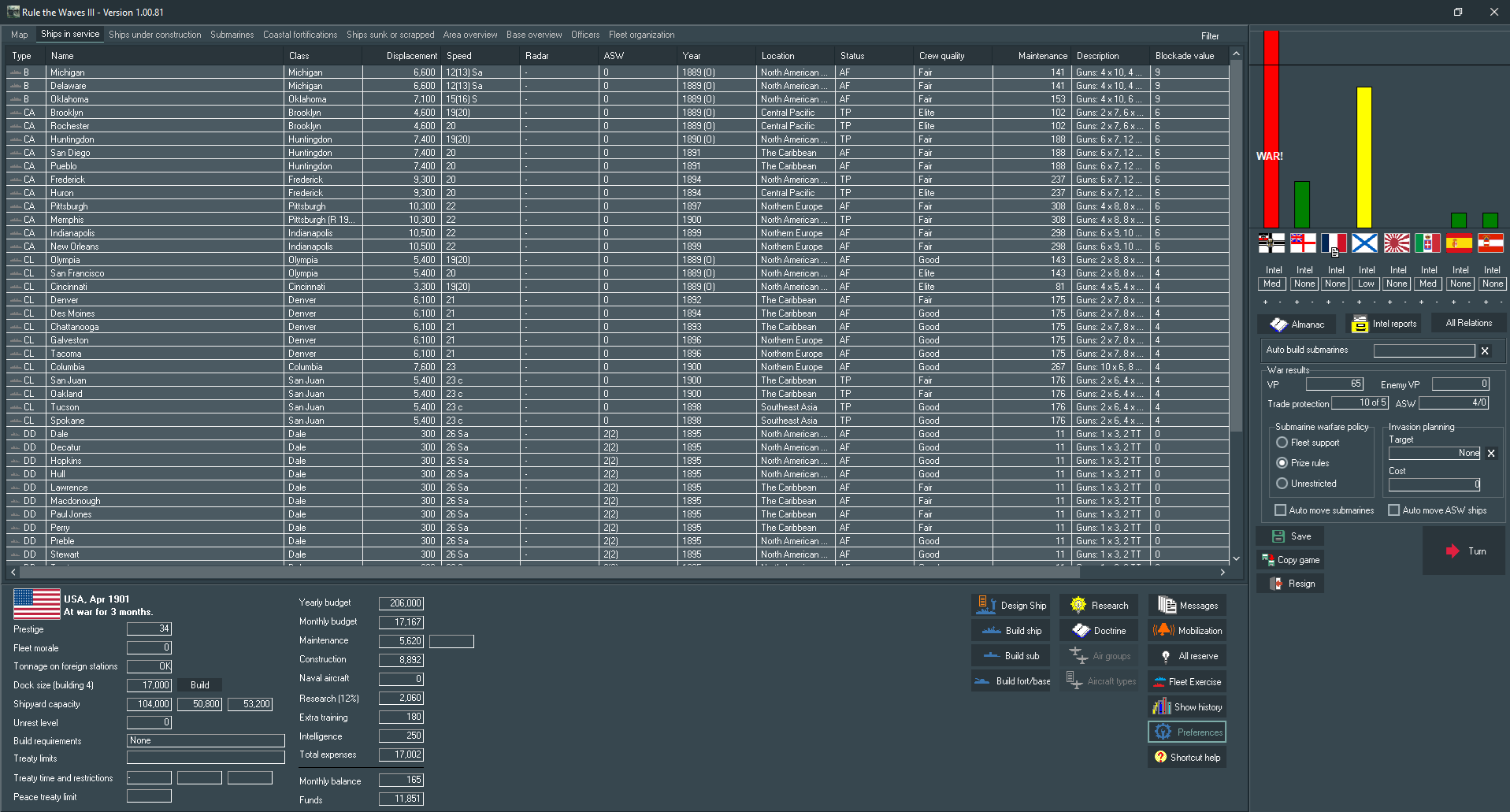Open the Fleet organization tab
Image resolution: width=1510 pixels, height=812 pixels.
pyautogui.click(x=642, y=35)
